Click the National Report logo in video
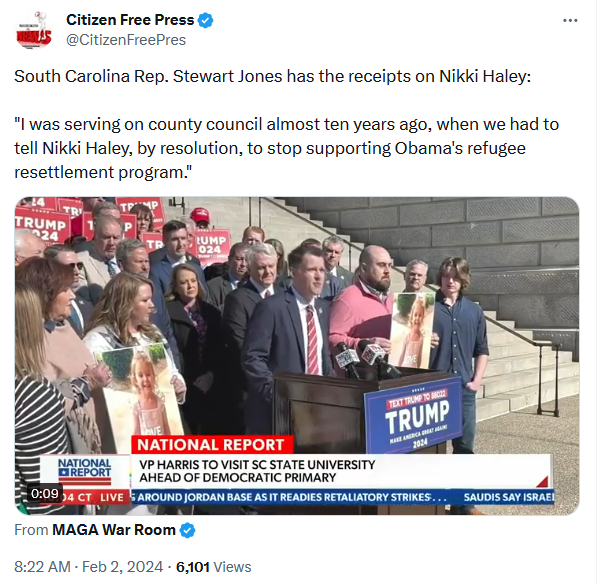 pos(85,473)
